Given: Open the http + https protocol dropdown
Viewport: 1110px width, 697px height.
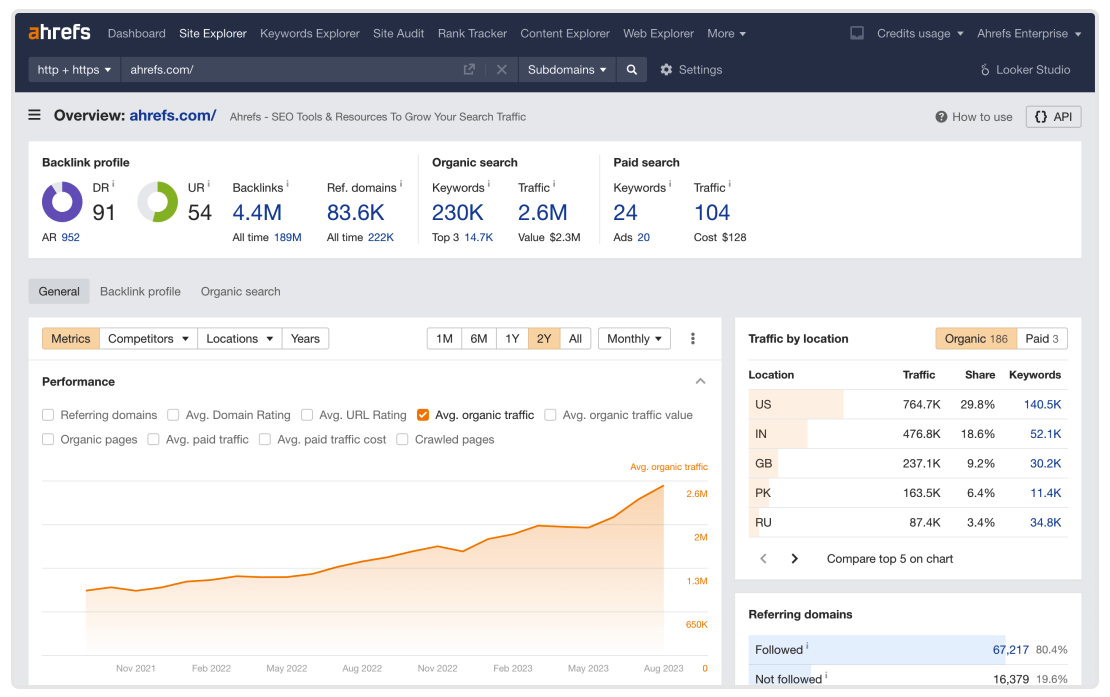Looking at the screenshot, I should point(74,70).
